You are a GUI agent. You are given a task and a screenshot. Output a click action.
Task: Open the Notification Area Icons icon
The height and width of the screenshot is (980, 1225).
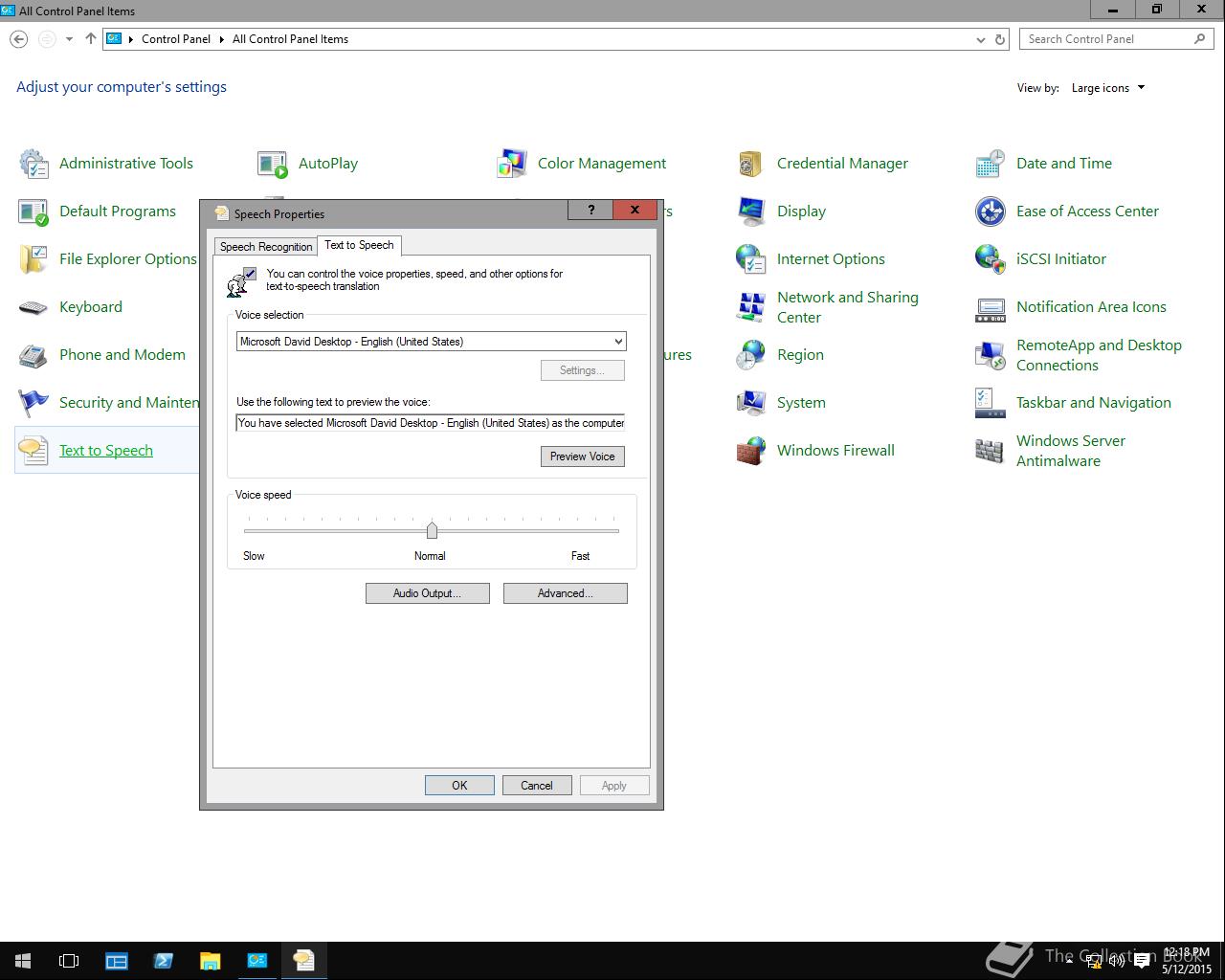(x=991, y=307)
